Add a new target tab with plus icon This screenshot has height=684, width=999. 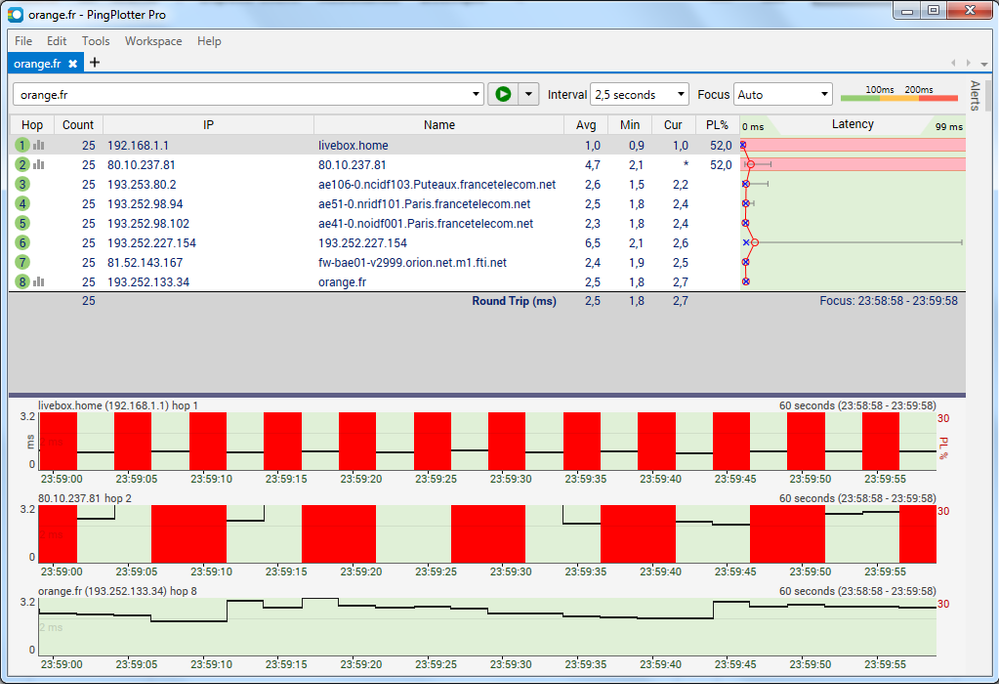95,62
